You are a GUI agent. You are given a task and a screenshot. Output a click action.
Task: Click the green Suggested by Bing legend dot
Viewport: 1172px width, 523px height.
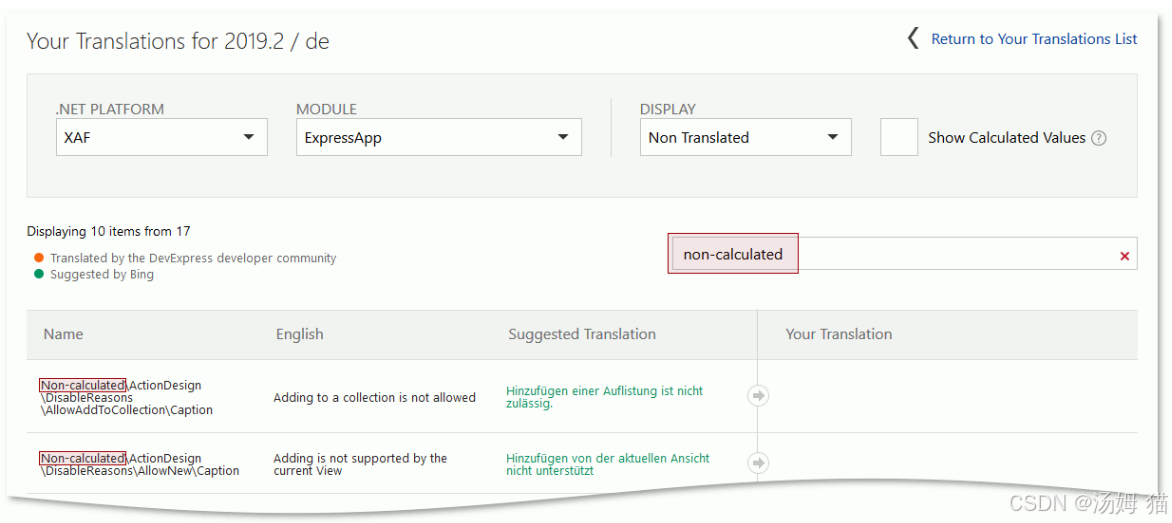(39, 274)
